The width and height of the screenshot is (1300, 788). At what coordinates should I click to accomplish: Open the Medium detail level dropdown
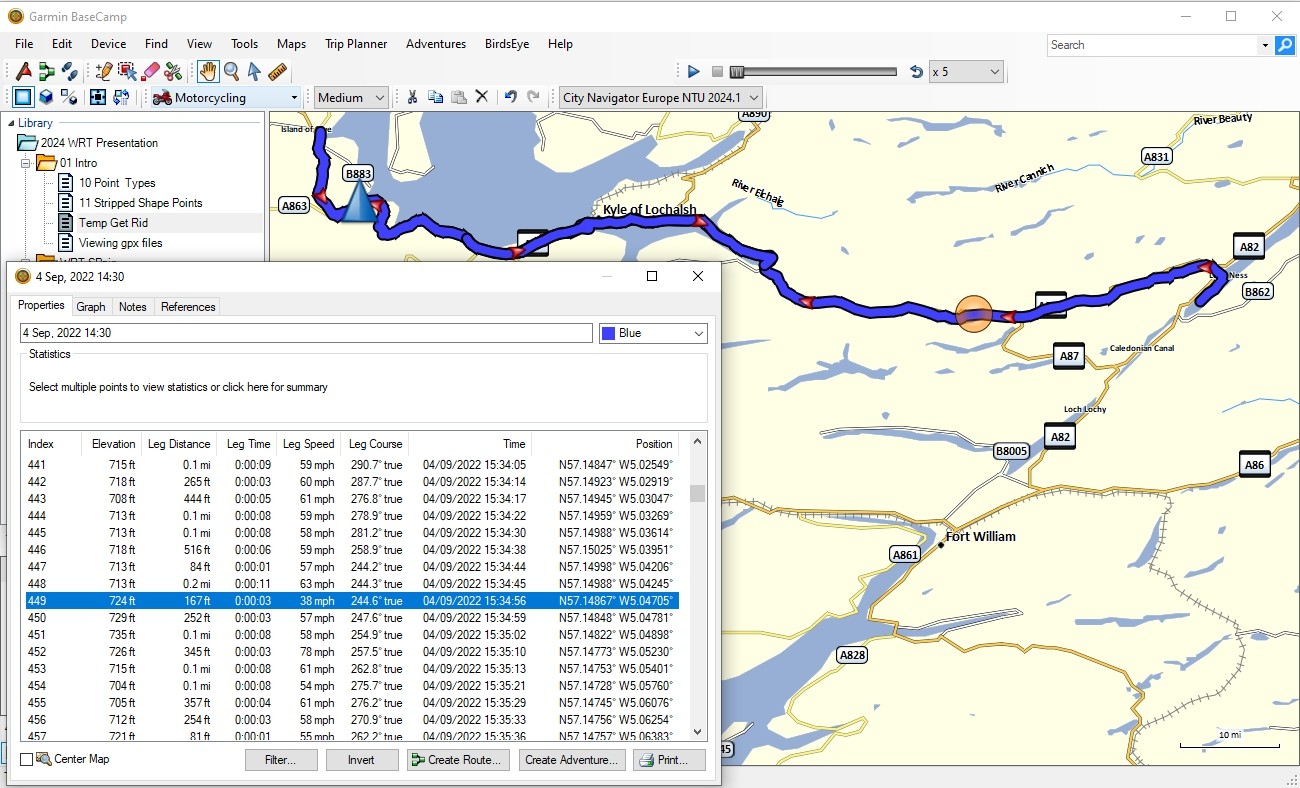pyautogui.click(x=351, y=97)
